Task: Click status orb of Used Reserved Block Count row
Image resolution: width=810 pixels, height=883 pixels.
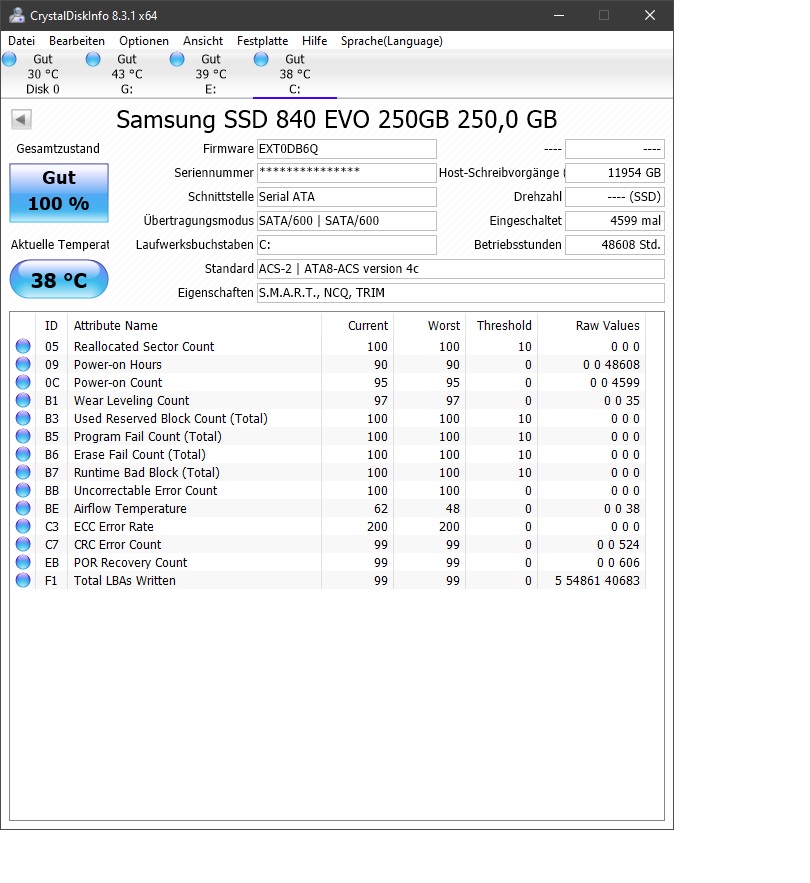Action: tap(23, 418)
